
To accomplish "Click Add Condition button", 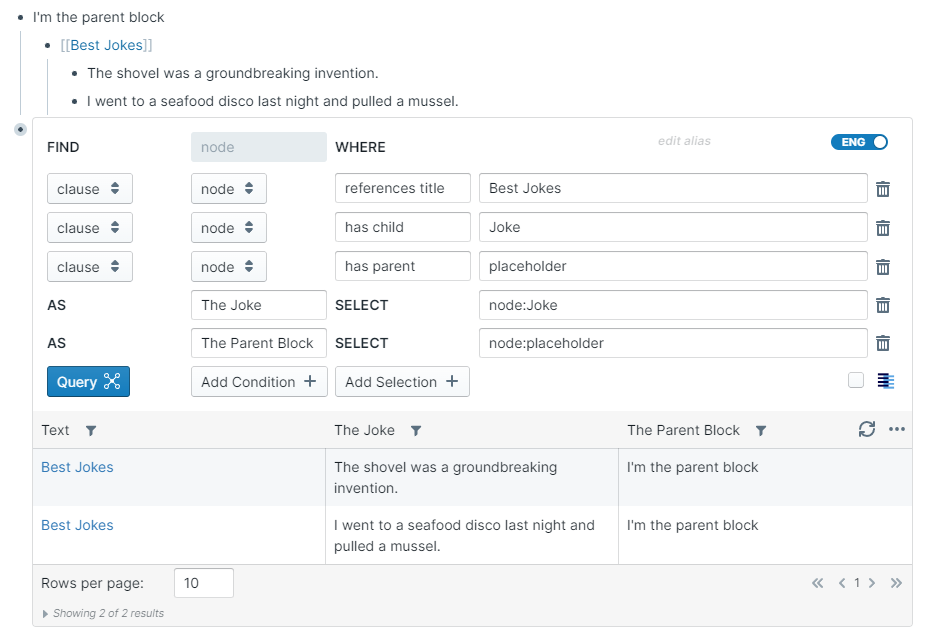I will click(259, 382).
